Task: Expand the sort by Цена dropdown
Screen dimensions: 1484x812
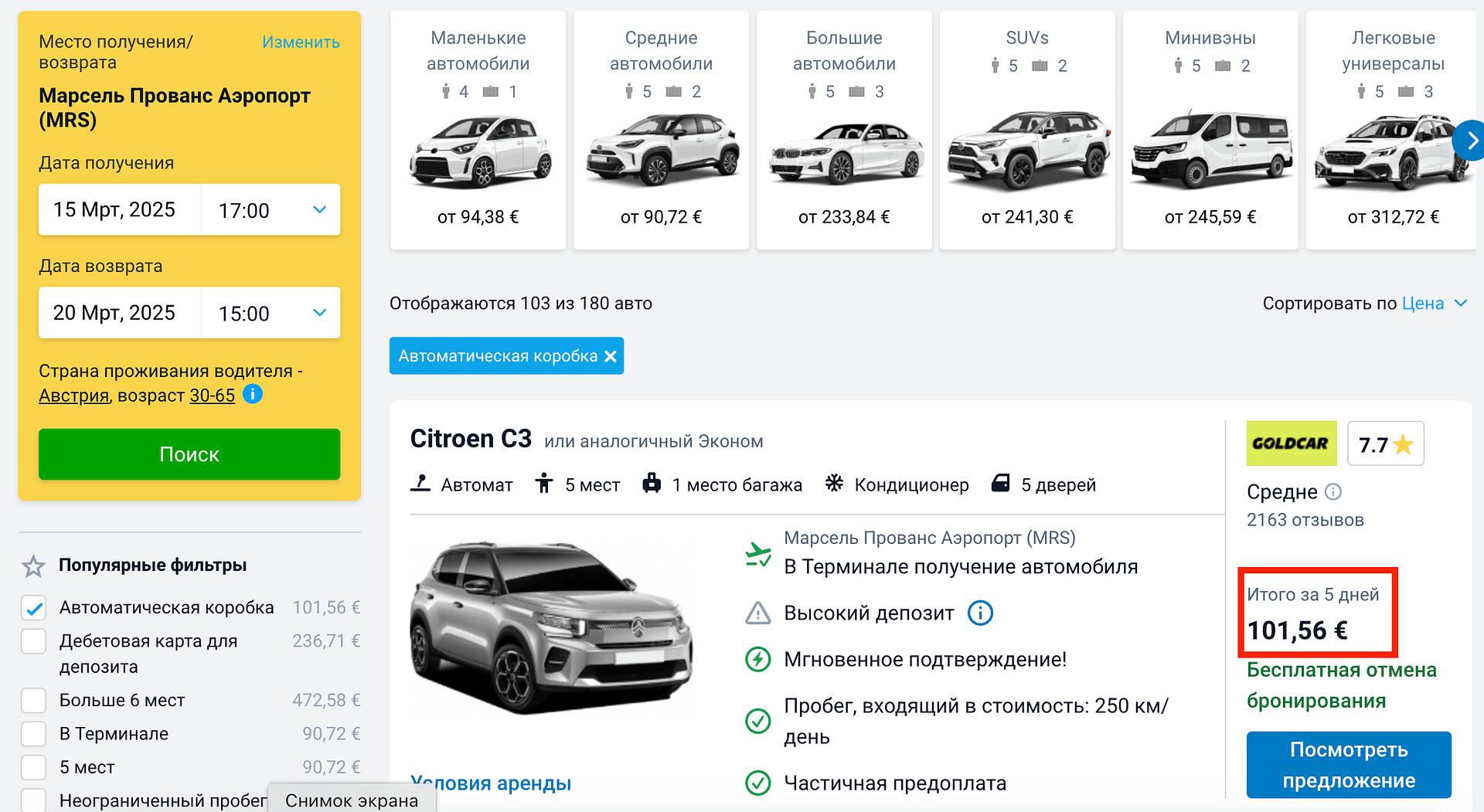Action: [x=1434, y=304]
